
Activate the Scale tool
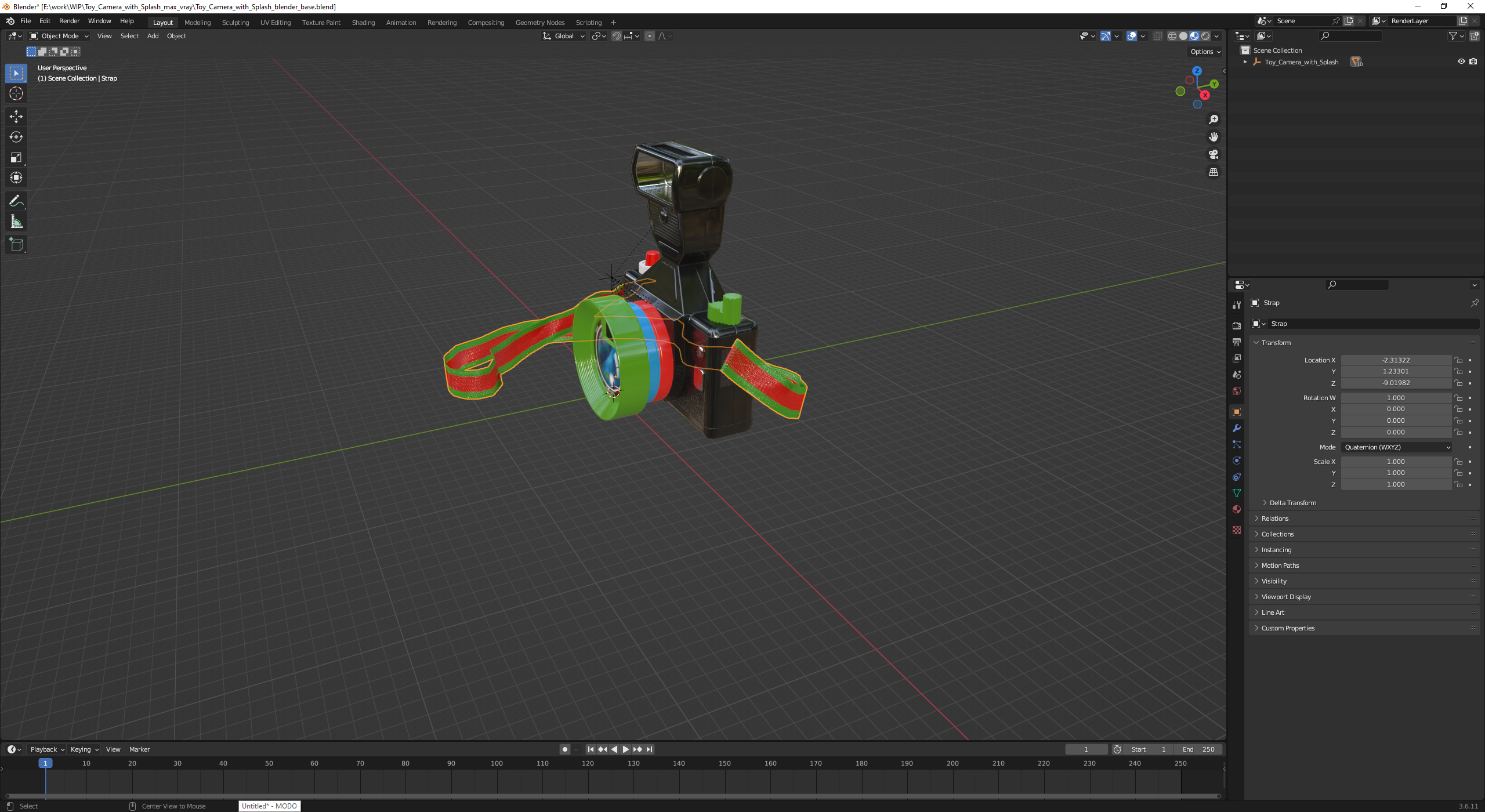point(16,157)
